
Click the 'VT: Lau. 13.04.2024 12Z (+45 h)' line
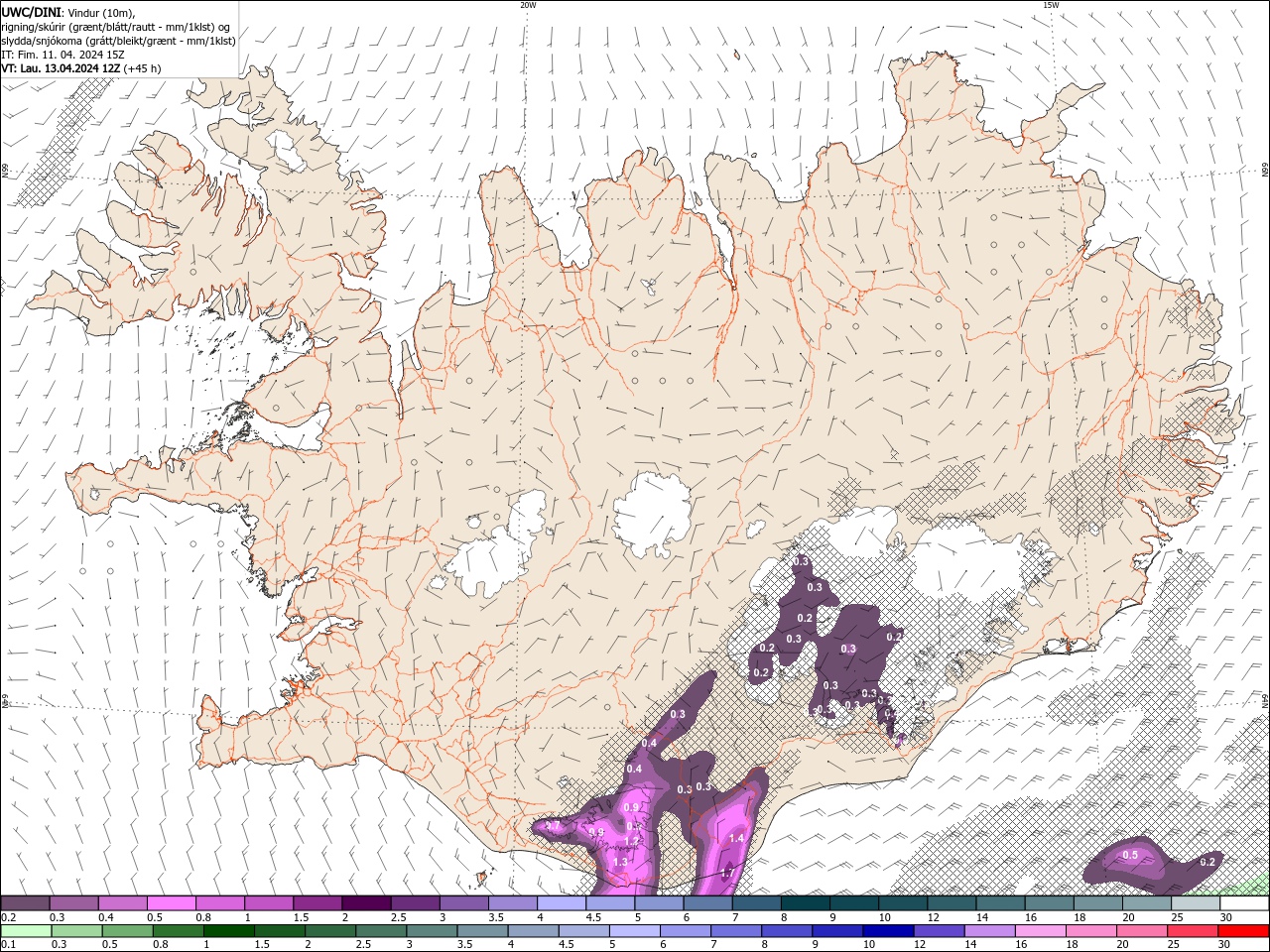click(x=81, y=68)
